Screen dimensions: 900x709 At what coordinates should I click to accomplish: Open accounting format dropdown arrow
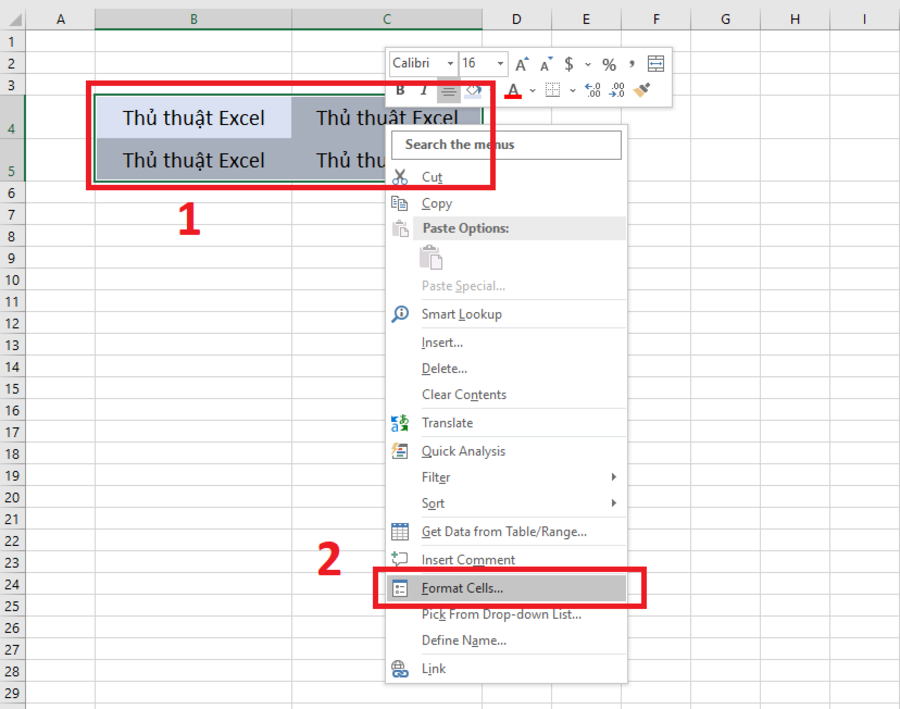coord(588,64)
